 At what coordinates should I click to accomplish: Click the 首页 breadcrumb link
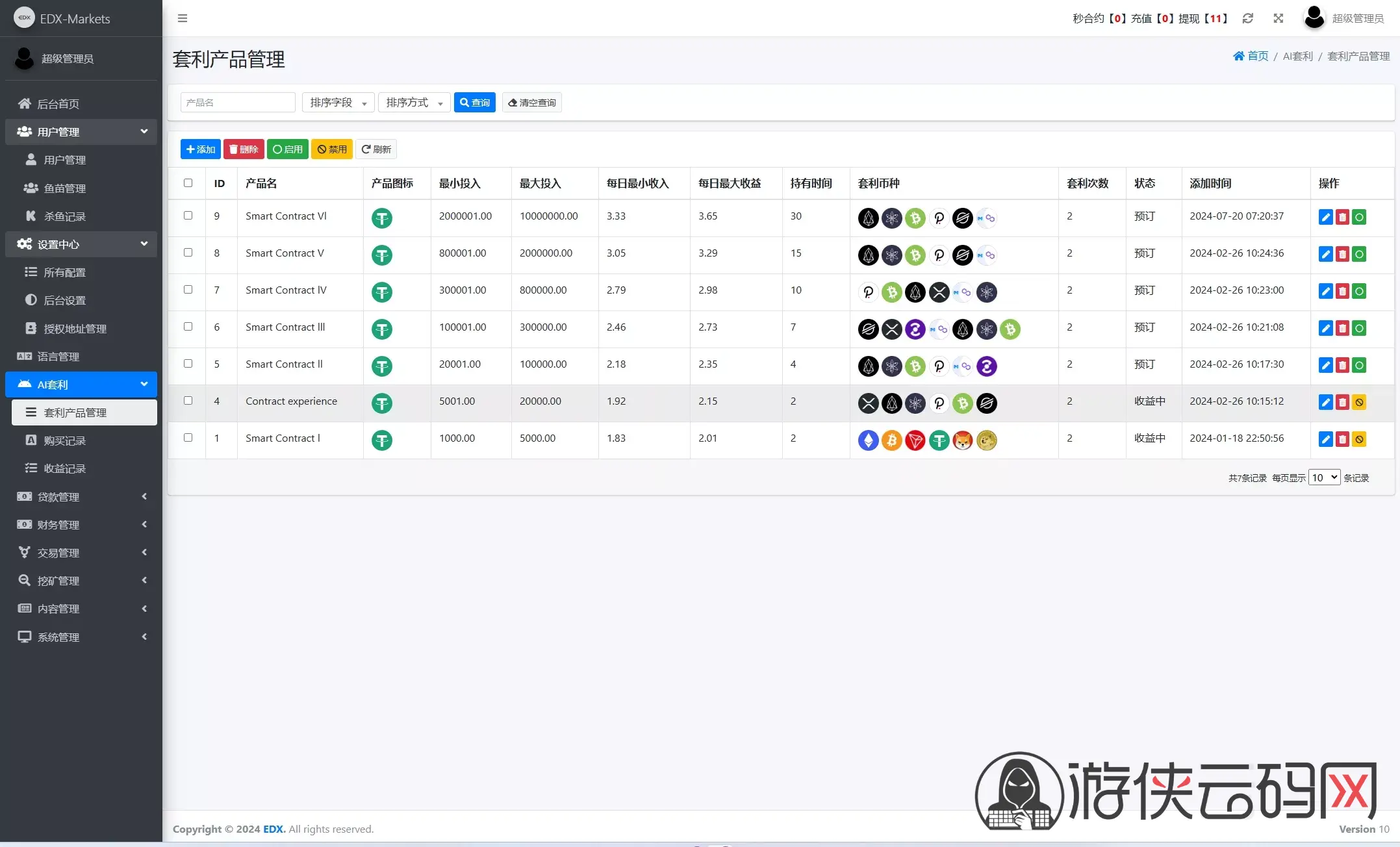pos(1258,56)
